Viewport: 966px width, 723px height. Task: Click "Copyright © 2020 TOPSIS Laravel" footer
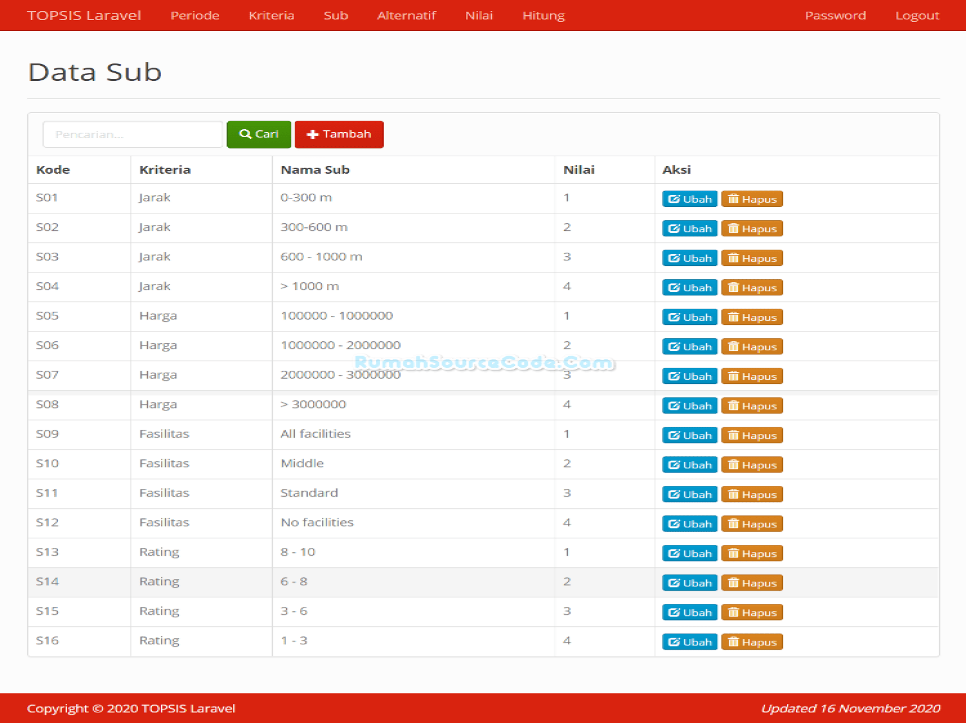click(x=131, y=709)
